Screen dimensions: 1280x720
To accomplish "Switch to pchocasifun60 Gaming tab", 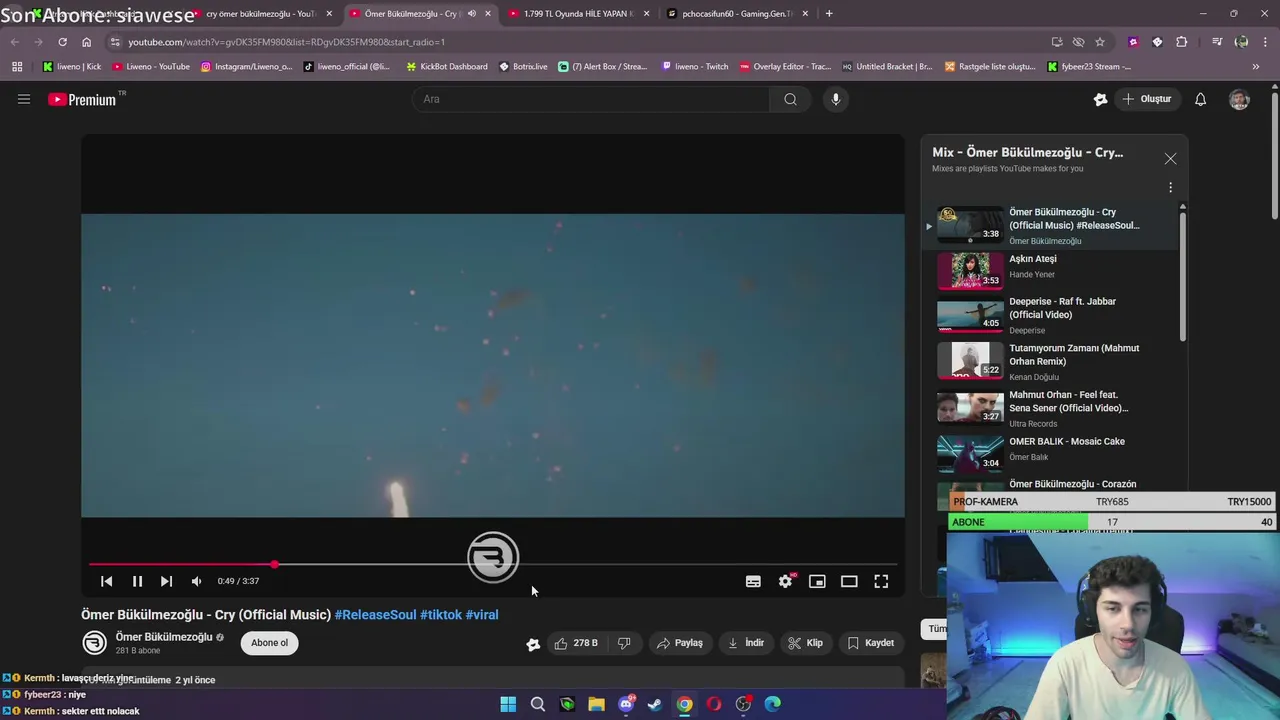I will (738, 14).
